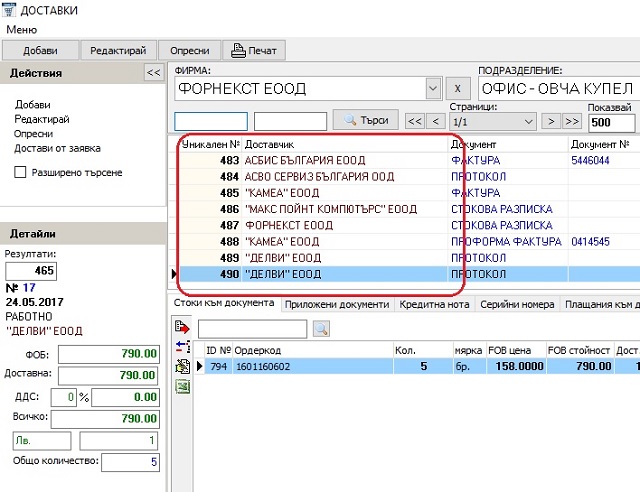The image size is (640, 492).
Task: Sort by the Уникален № column header
Action: click(210, 144)
